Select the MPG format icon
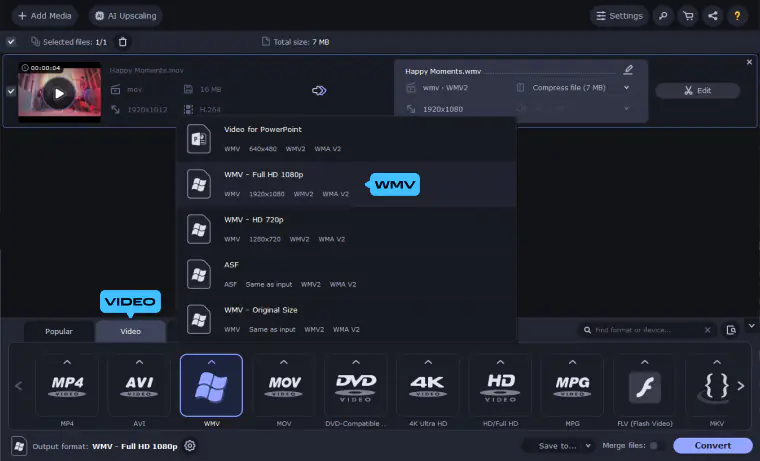760x461 pixels. 572,386
